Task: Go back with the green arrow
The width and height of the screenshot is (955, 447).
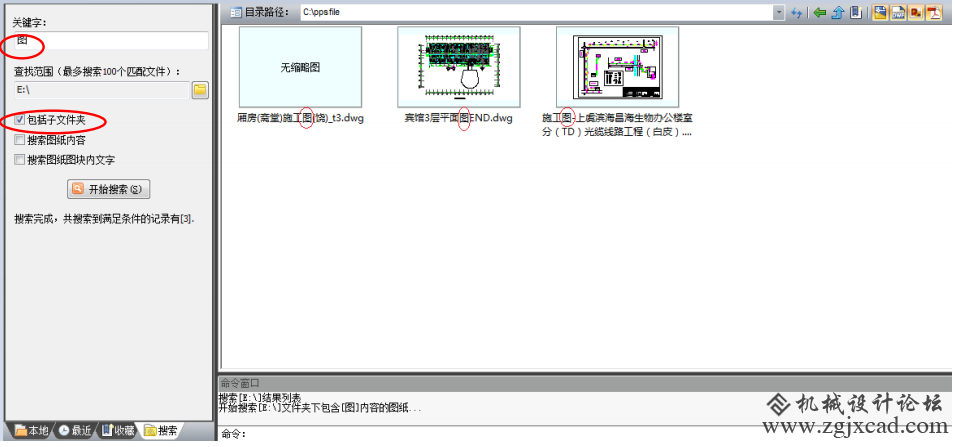Action: click(819, 13)
